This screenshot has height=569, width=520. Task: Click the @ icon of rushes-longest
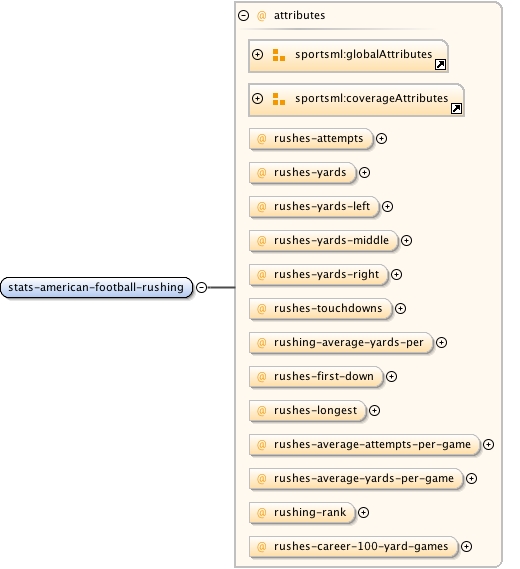coord(261,410)
